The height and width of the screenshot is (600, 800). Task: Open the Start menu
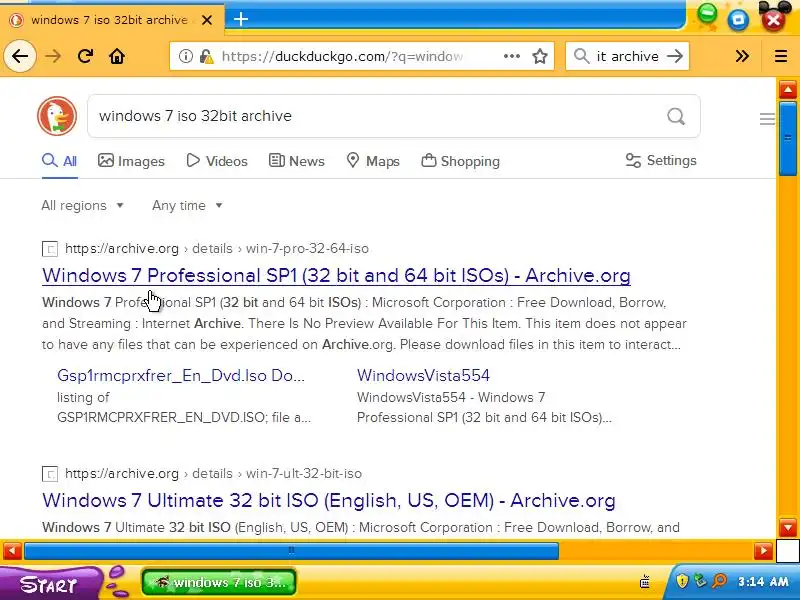click(x=50, y=583)
